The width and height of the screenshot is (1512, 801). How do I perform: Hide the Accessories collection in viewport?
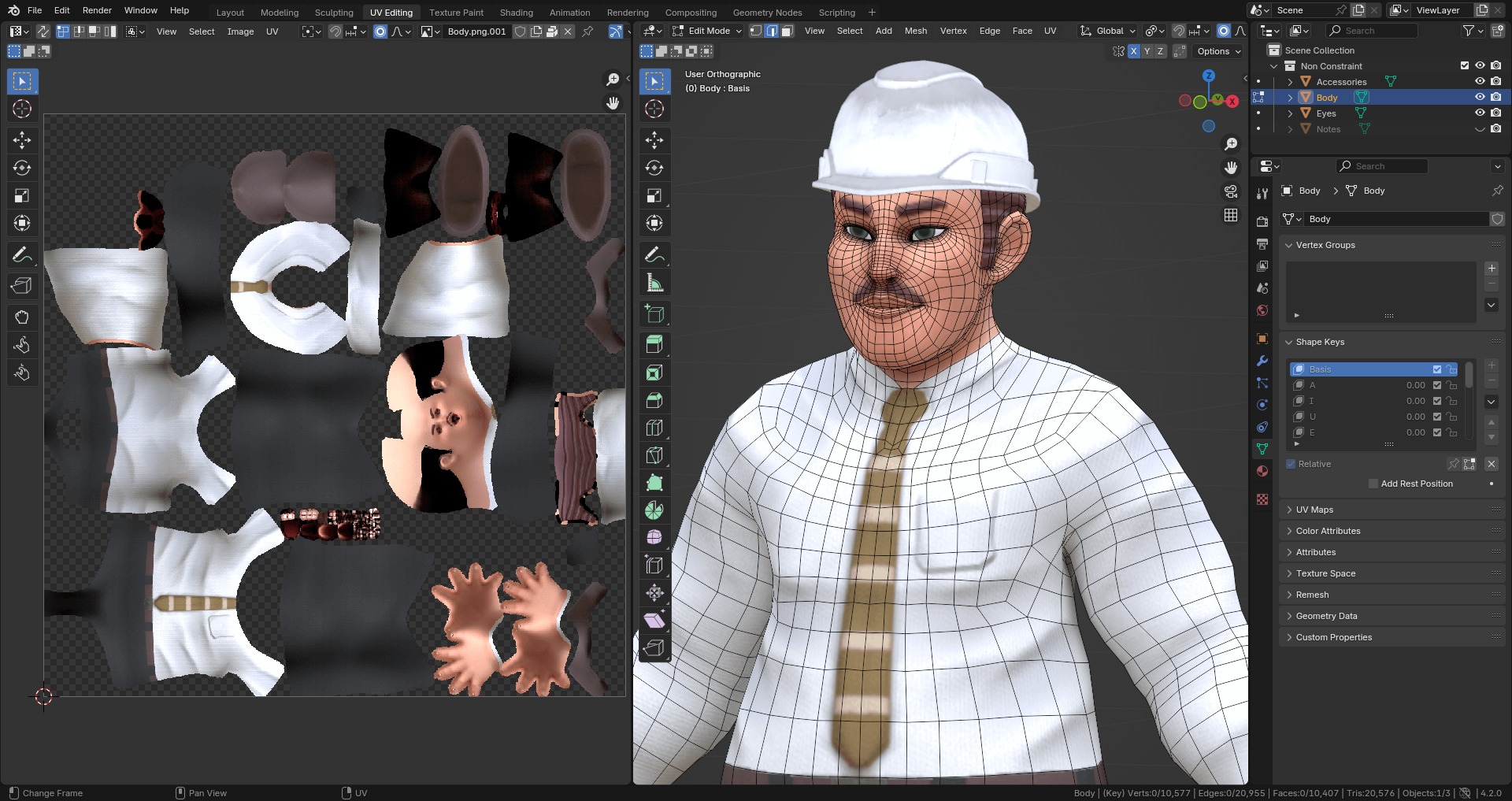[x=1480, y=81]
